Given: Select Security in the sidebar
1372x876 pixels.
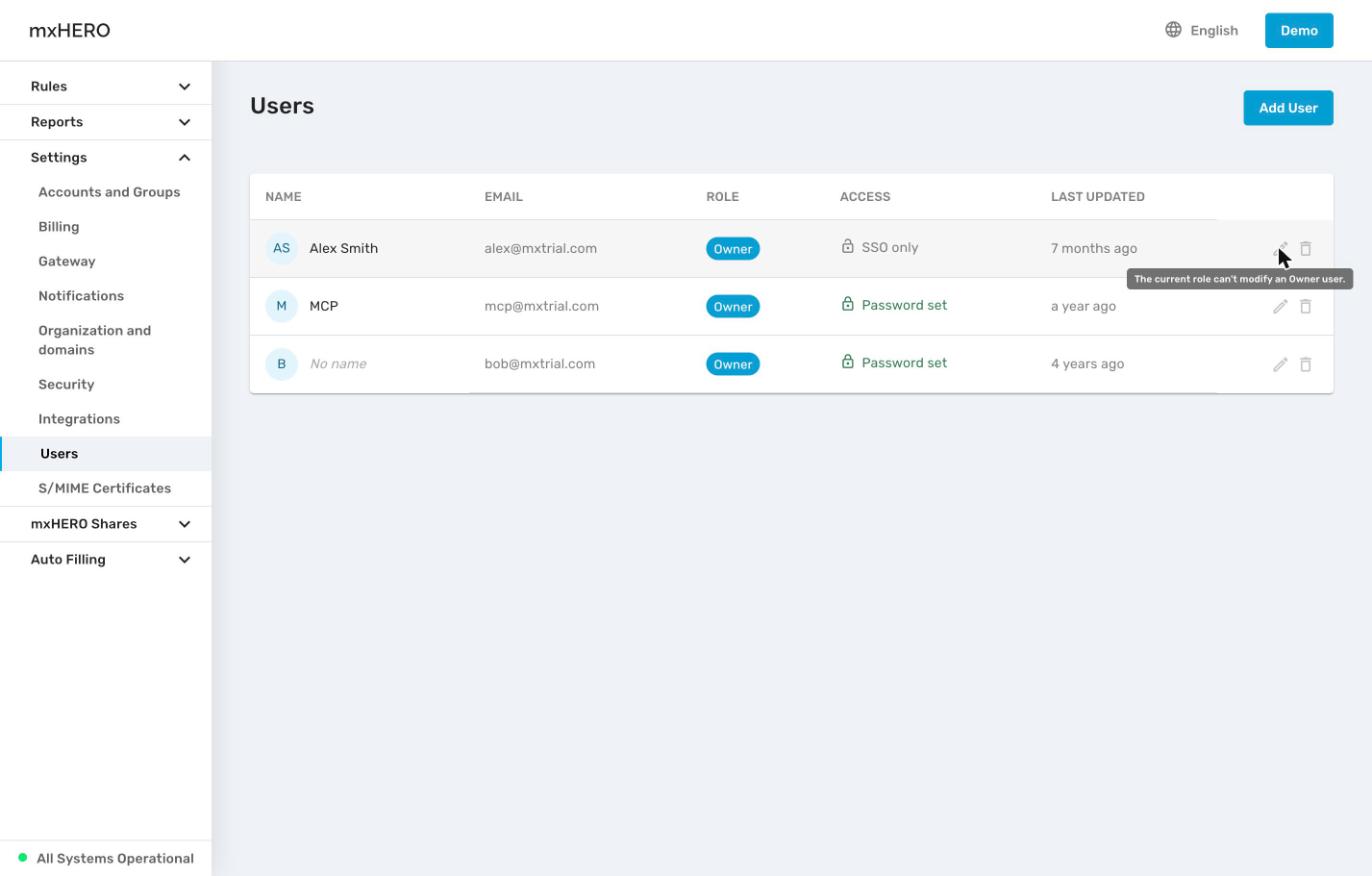Looking at the screenshot, I should coord(66,385).
